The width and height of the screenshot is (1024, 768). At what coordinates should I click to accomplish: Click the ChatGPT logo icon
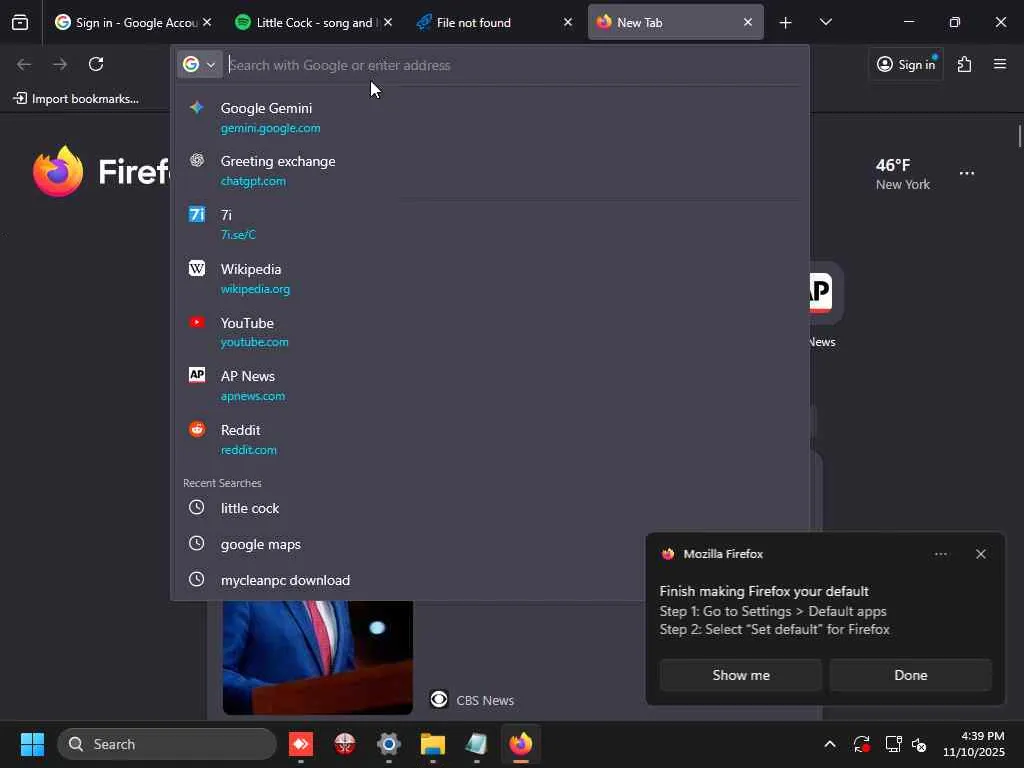click(197, 160)
